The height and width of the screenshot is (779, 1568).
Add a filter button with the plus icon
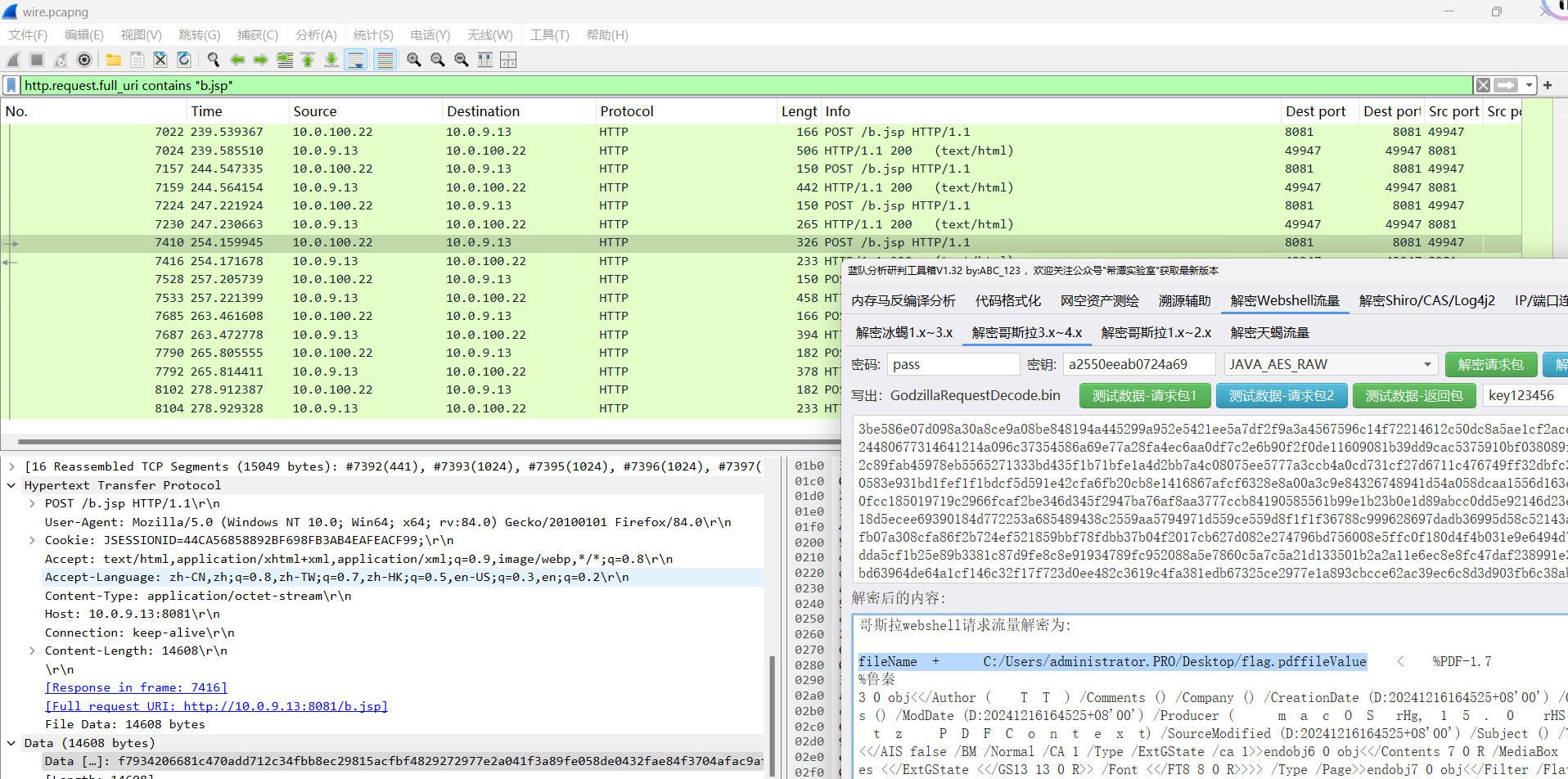point(1548,85)
